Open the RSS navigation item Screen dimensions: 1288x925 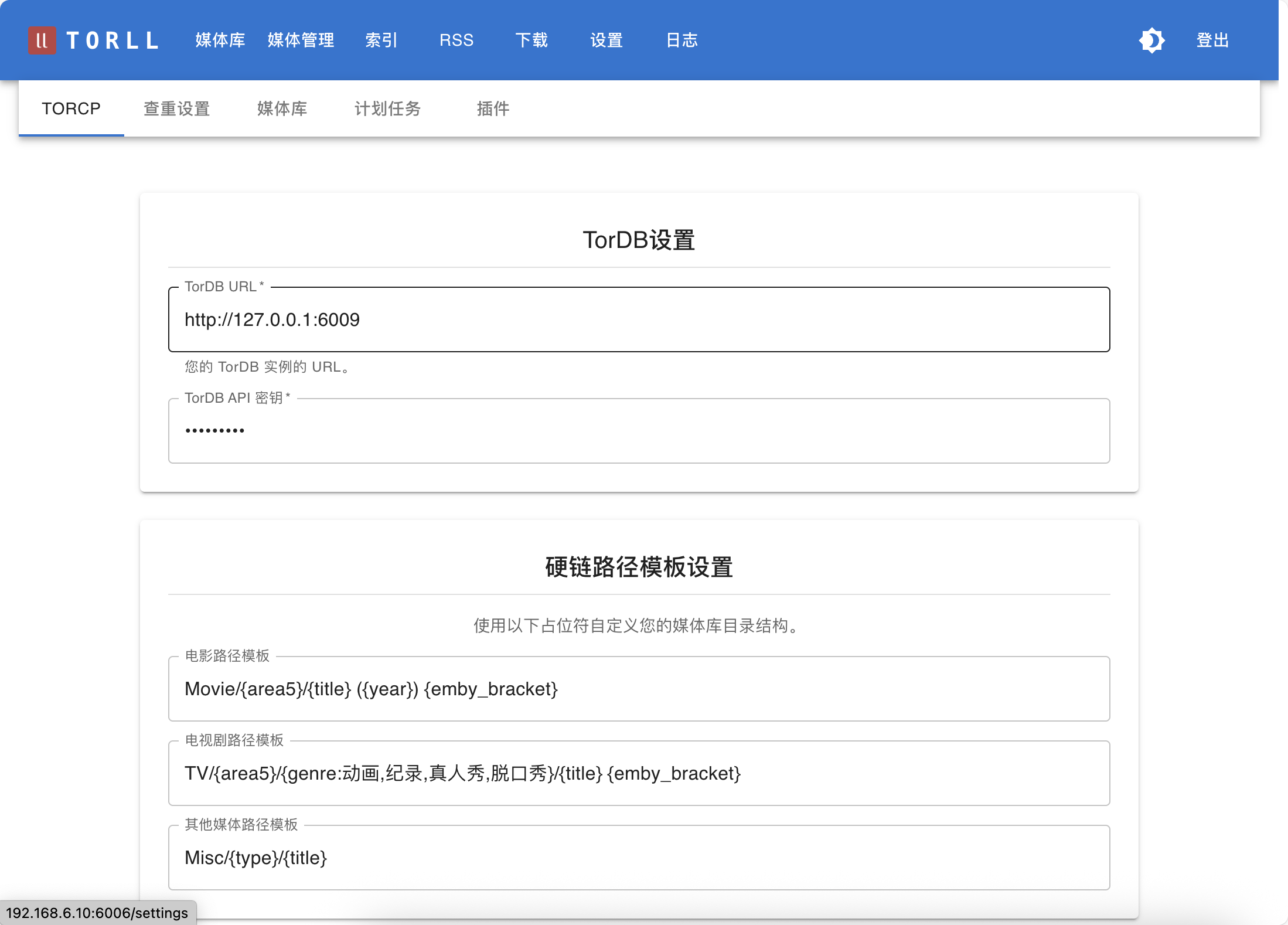[456, 40]
